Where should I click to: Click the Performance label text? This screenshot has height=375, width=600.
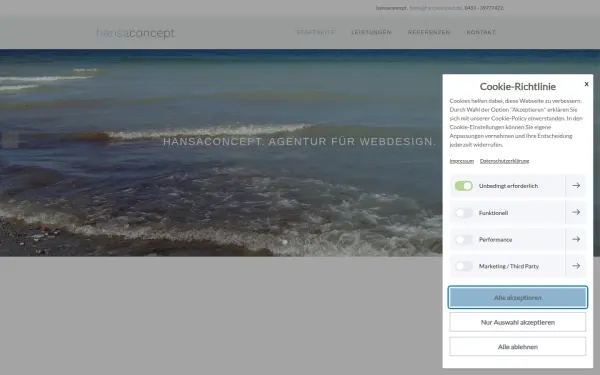tap(495, 240)
